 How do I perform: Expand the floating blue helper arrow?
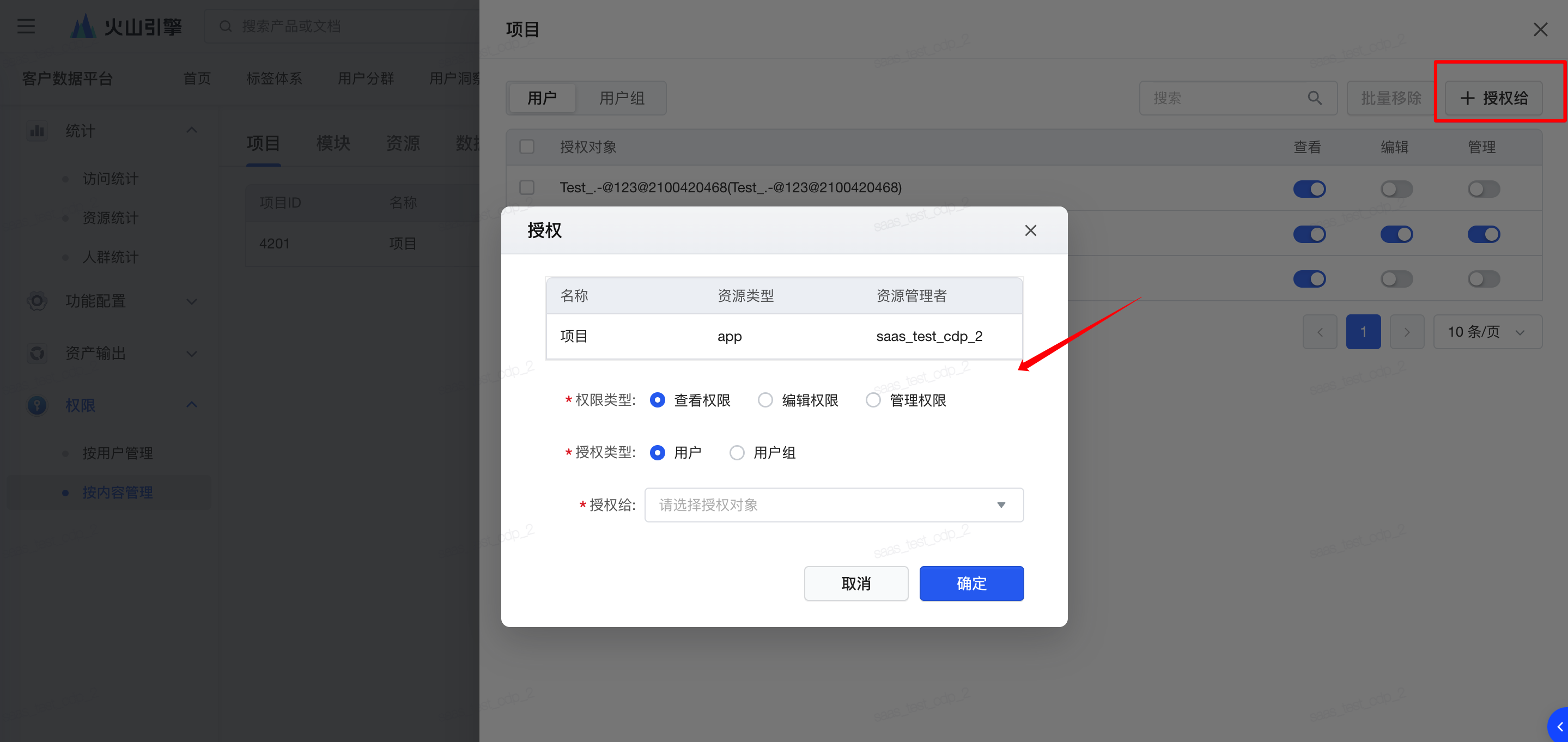[x=1559, y=726]
